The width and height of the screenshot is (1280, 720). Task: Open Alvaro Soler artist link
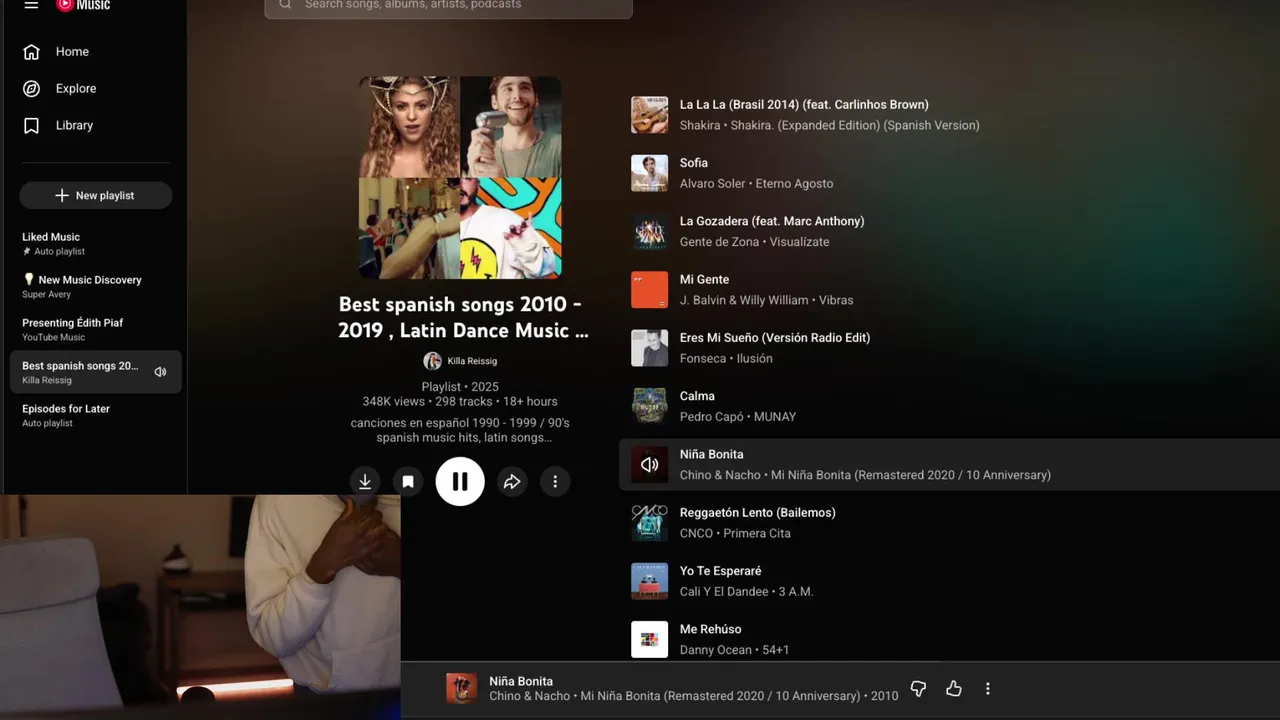click(x=713, y=184)
